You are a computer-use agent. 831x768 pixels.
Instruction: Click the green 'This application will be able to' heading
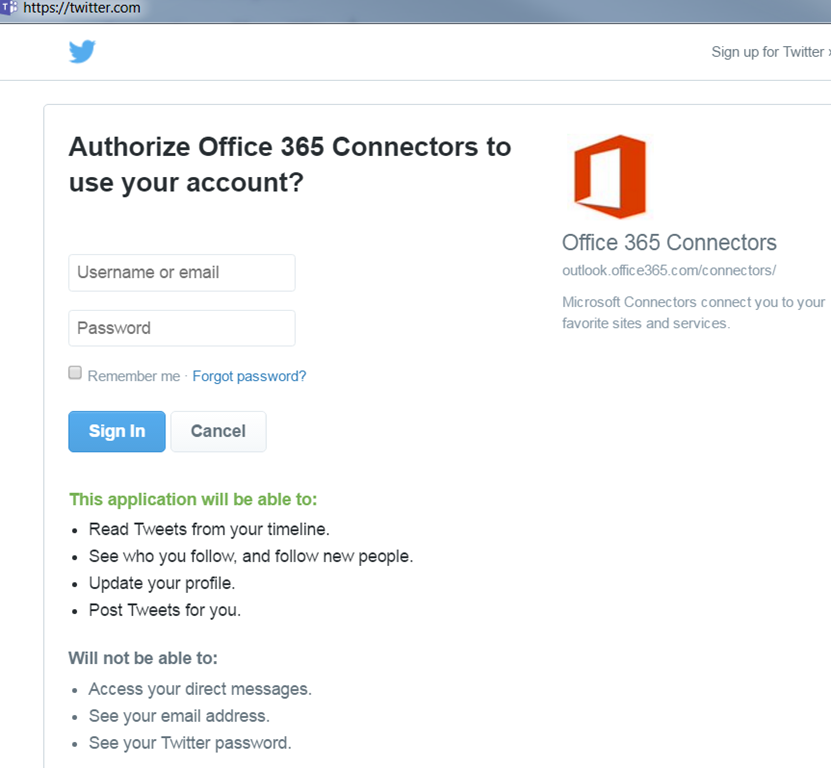pyautogui.click(x=193, y=499)
